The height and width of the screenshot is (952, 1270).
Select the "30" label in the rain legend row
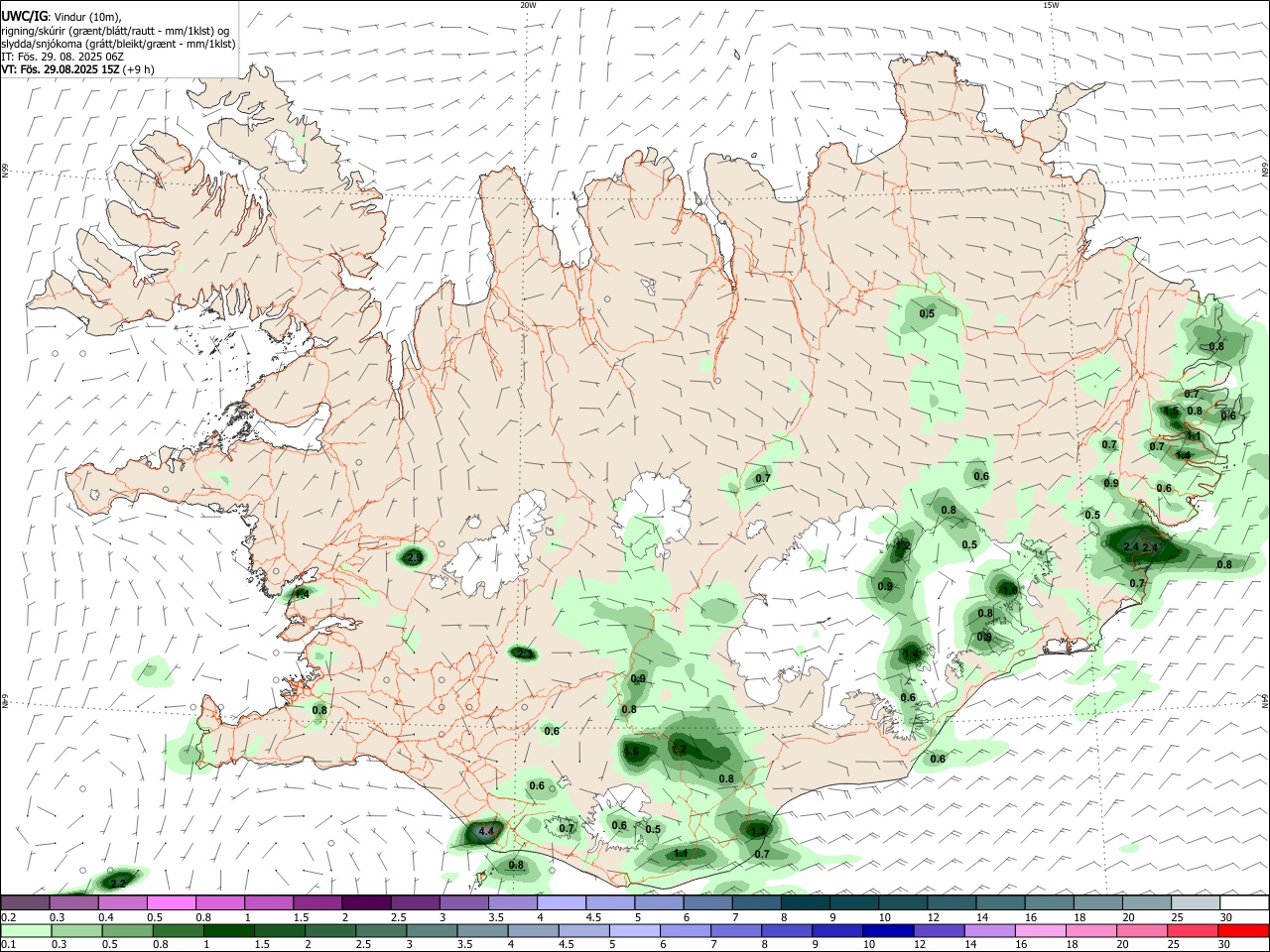1226,945
